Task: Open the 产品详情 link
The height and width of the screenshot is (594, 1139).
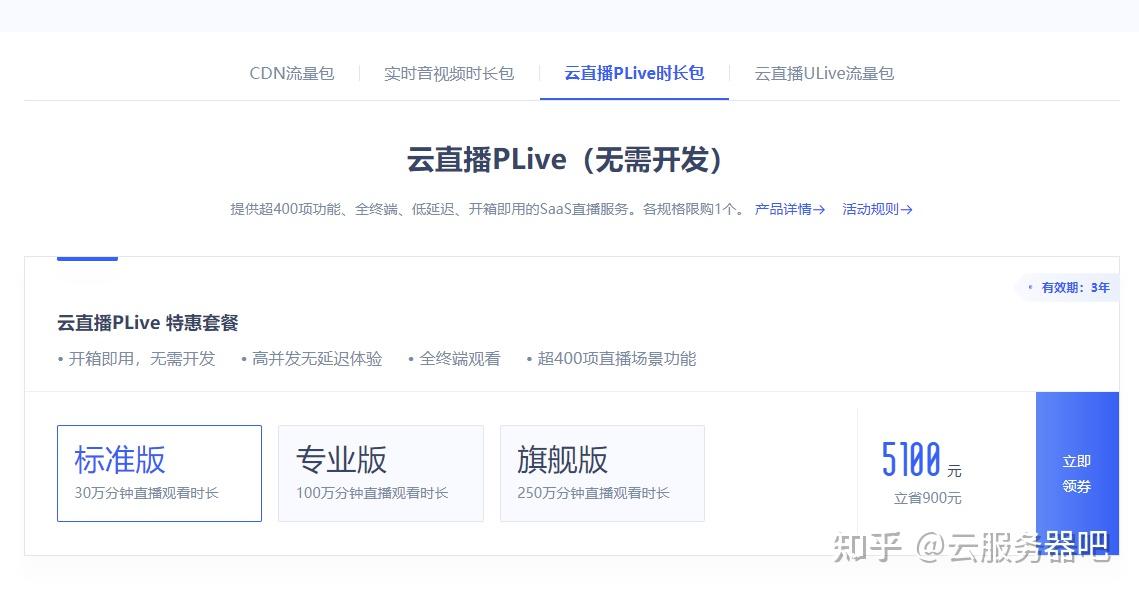Action: (790, 209)
